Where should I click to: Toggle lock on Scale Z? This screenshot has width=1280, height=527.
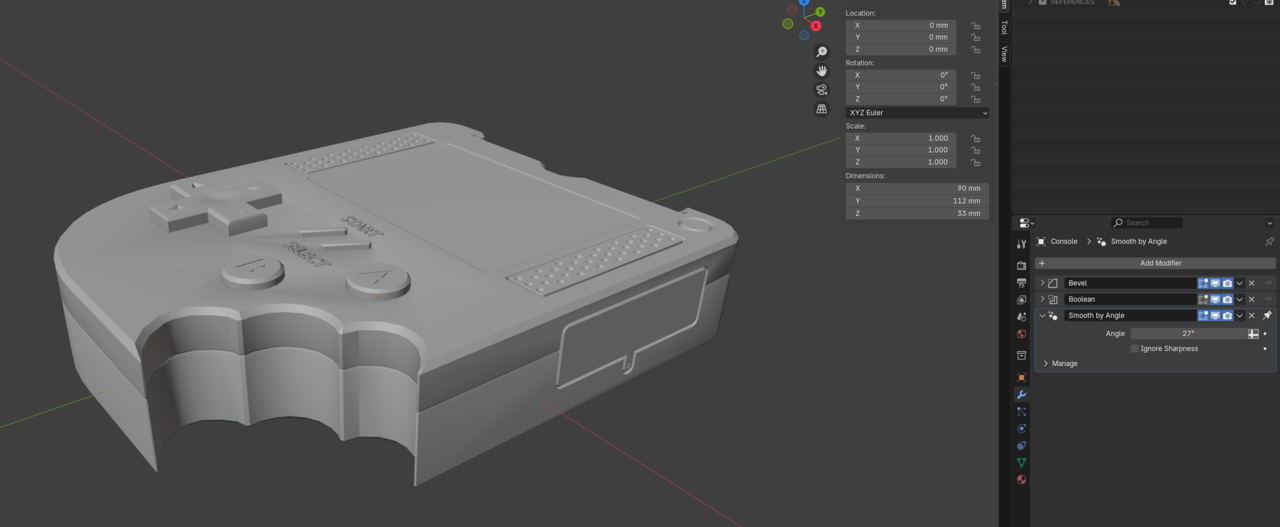tap(975, 162)
